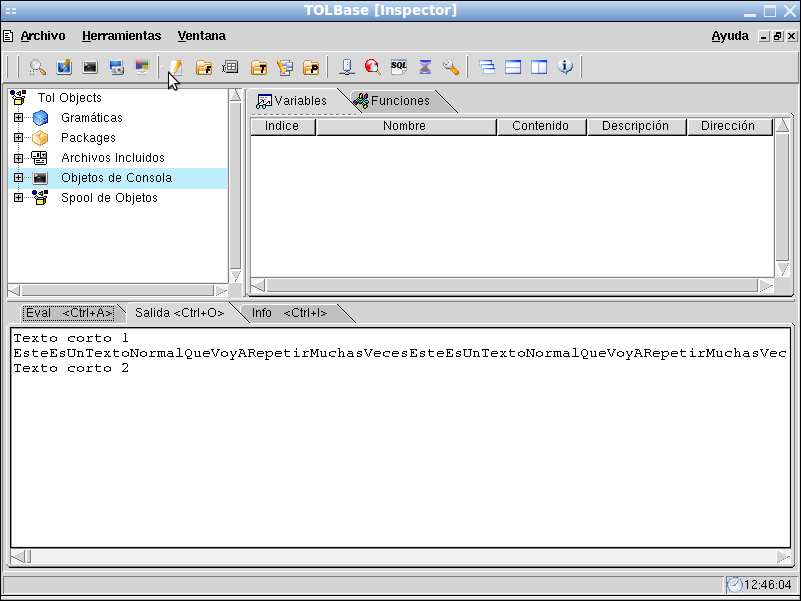Click the cascade windows icon in toolbar
Image resolution: width=801 pixels, height=601 pixels.
point(487,67)
